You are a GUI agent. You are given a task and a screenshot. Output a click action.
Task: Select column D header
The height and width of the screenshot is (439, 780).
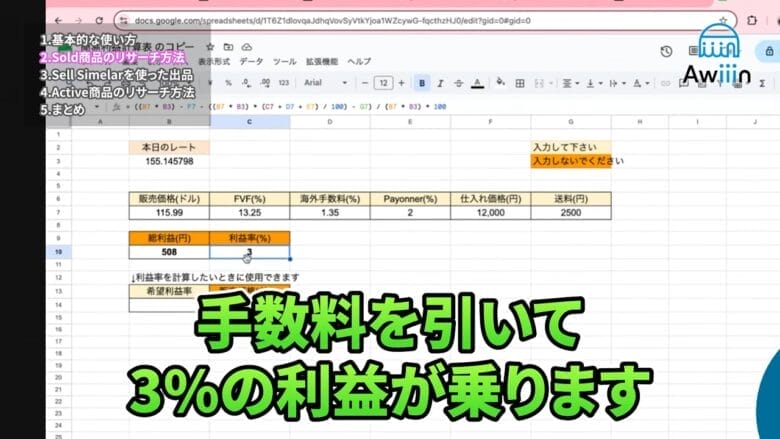point(330,122)
